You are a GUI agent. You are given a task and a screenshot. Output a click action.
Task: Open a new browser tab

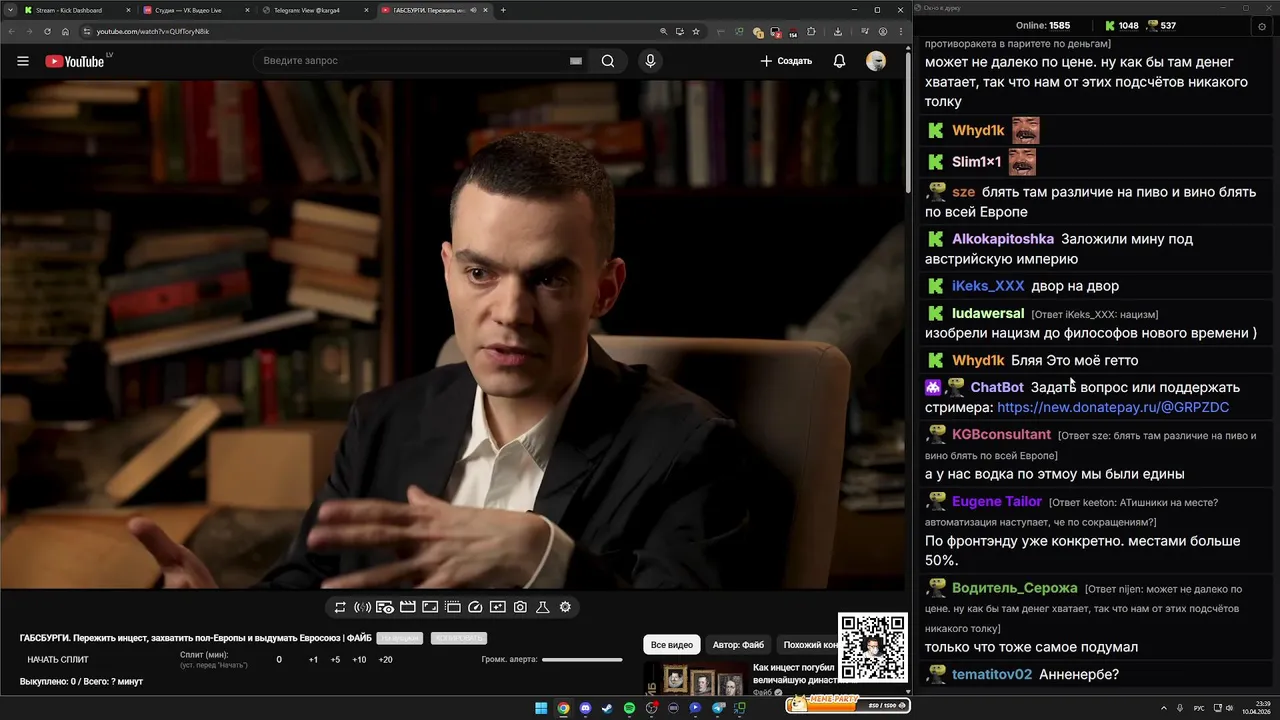[x=503, y=10]
